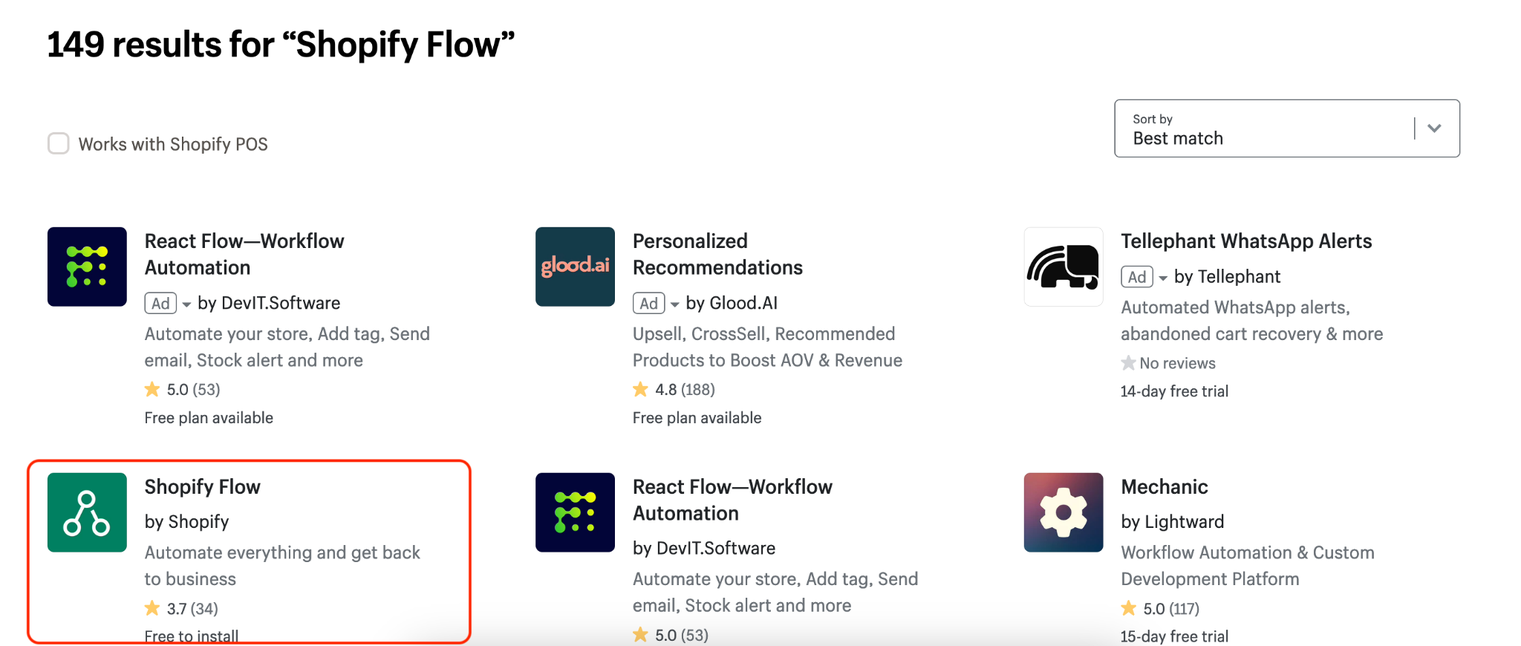Open the Shopify Flow app title link

pyautogui.click(x=202, y=487)
